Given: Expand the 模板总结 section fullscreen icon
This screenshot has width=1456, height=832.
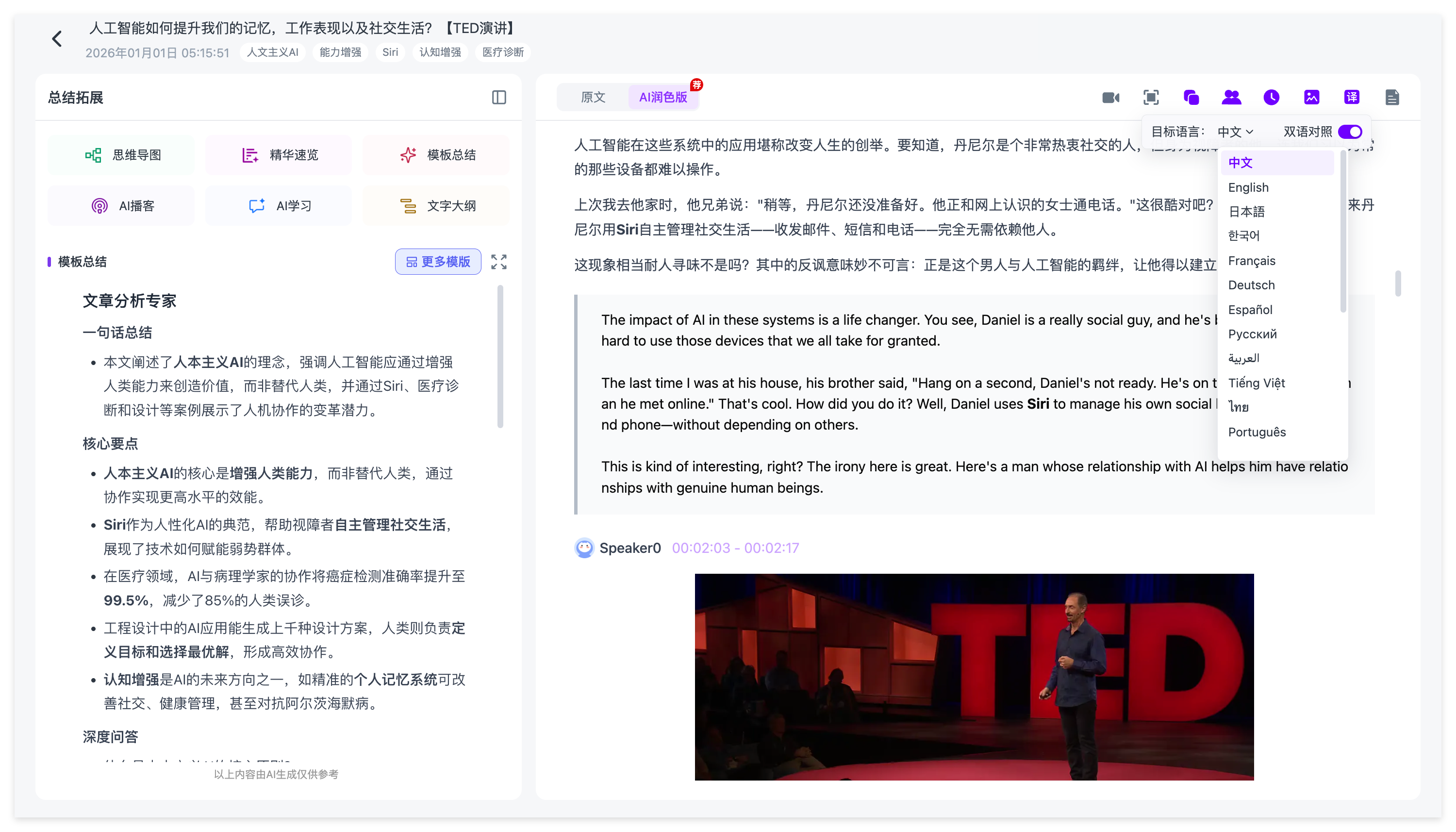Looking at the screenshot, I should 498,262.
